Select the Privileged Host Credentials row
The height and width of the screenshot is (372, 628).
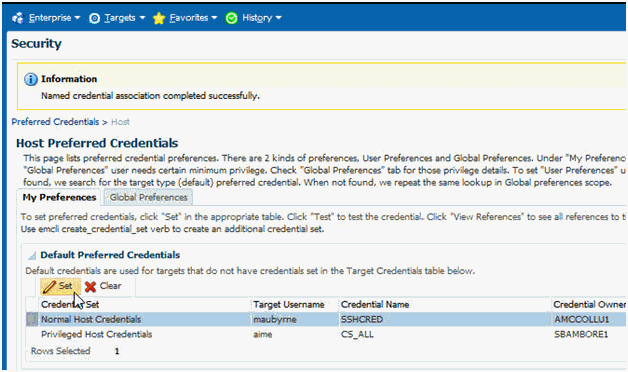point(326,334)
